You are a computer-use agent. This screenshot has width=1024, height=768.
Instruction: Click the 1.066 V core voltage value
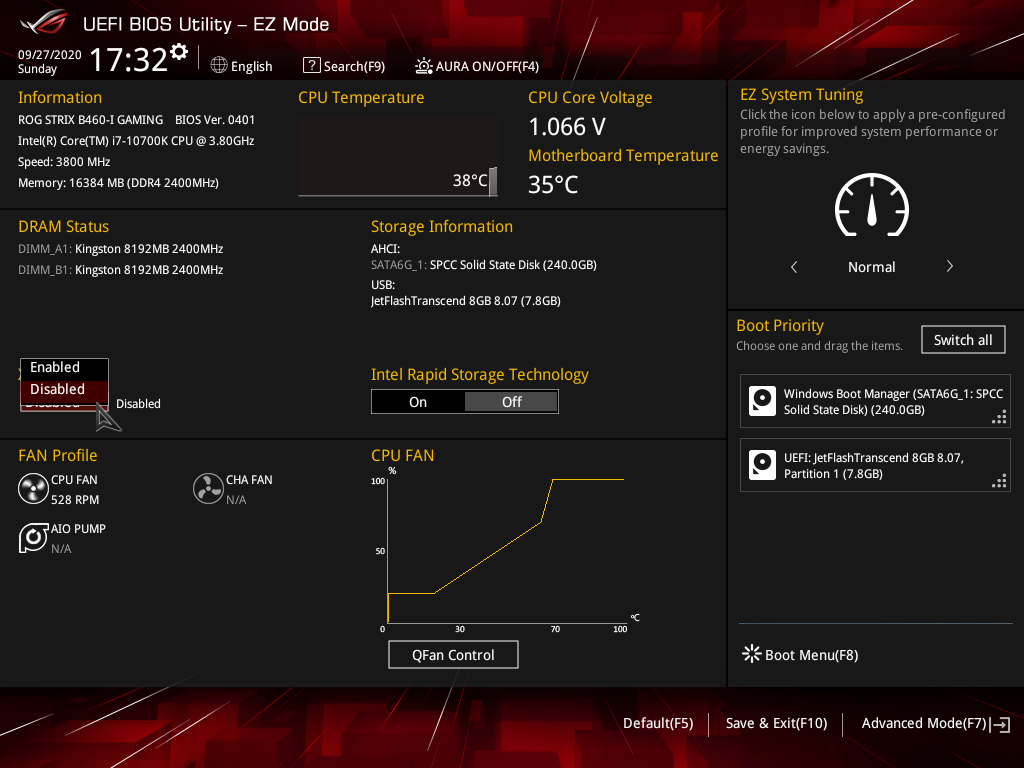coord(567,127)
